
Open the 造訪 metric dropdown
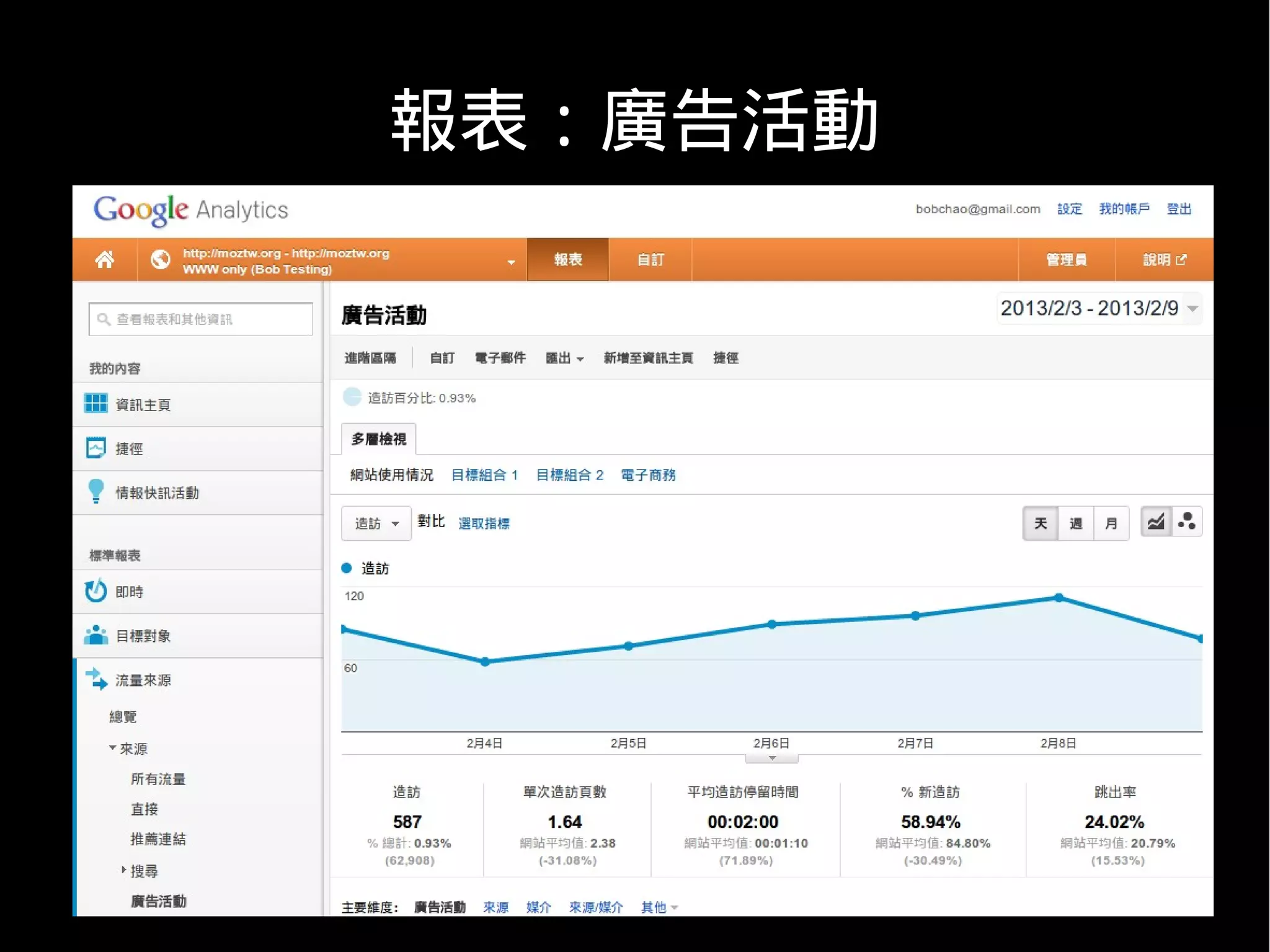point(376,523)
